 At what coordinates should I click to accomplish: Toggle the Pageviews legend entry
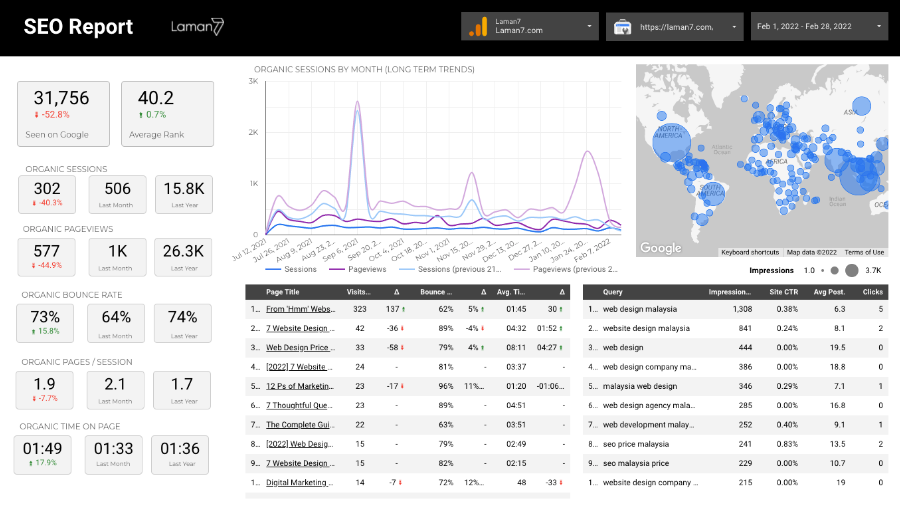point(358,269)
